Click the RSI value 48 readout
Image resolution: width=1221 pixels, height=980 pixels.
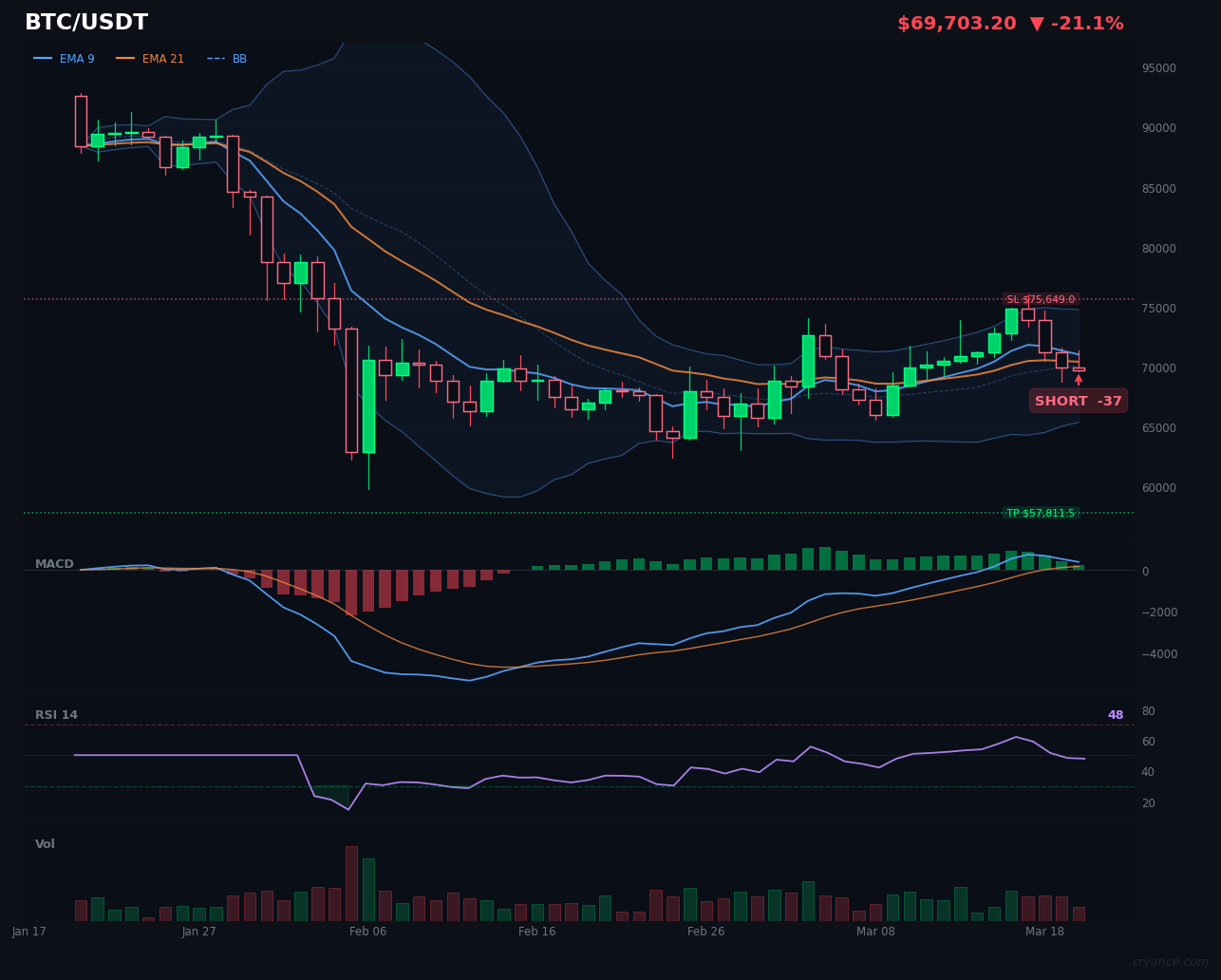pos(1115,714)
